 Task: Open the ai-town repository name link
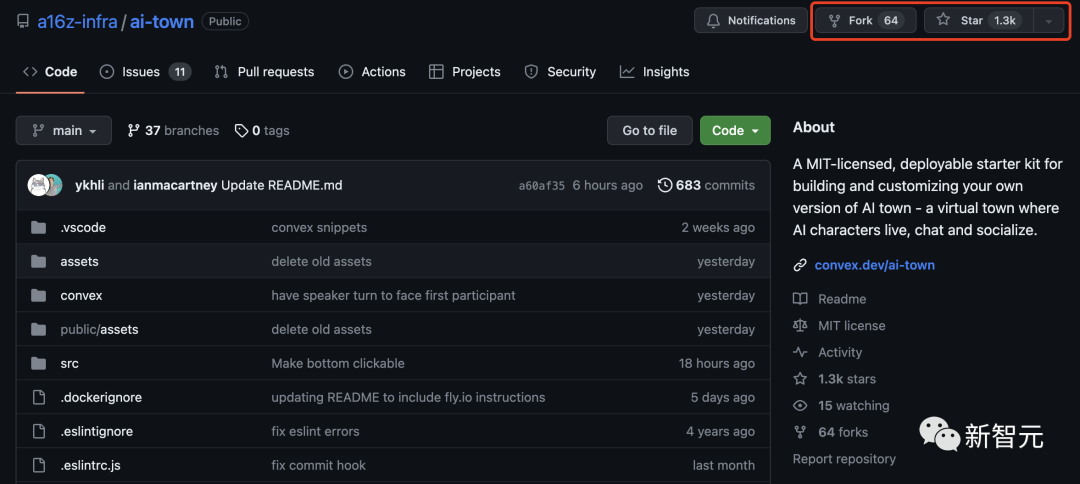[x=162, y=21]
